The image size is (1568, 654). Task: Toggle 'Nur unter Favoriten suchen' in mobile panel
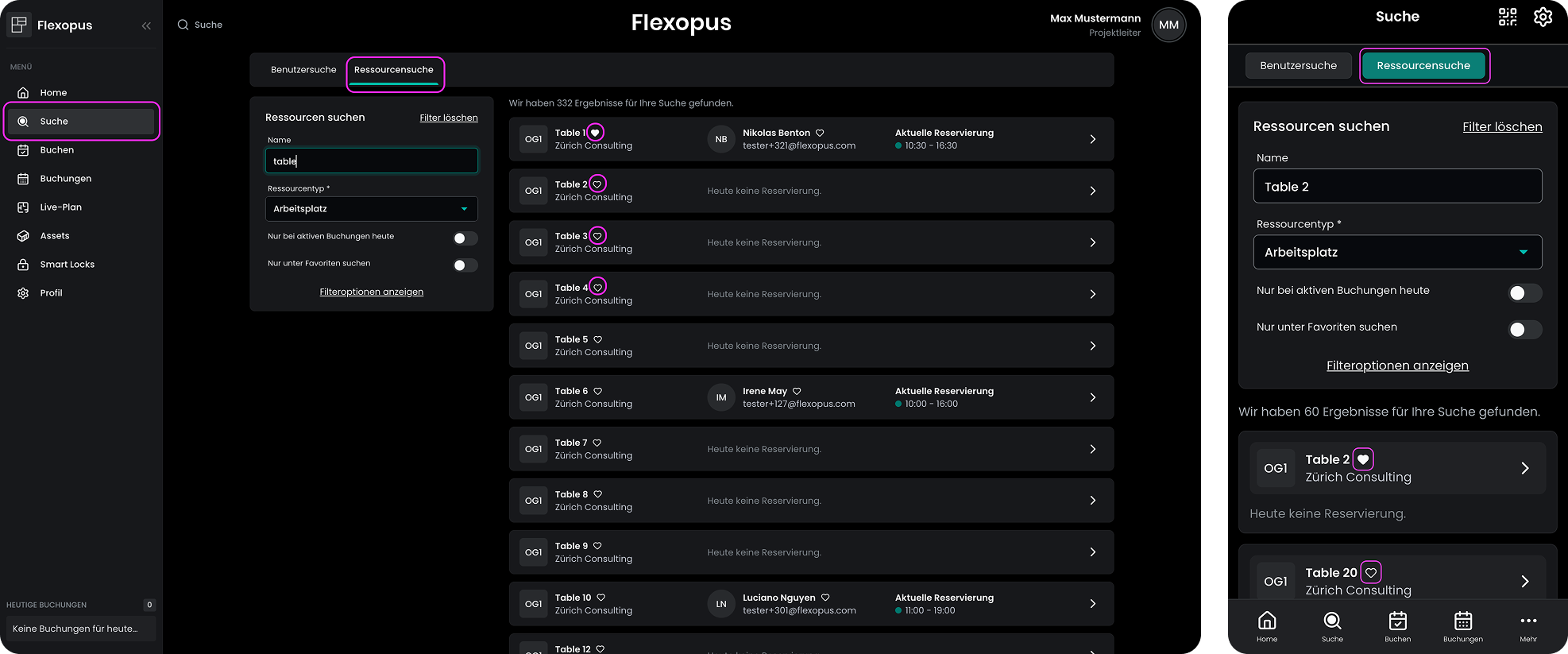pyautogui.click(x=1524, y=330)
